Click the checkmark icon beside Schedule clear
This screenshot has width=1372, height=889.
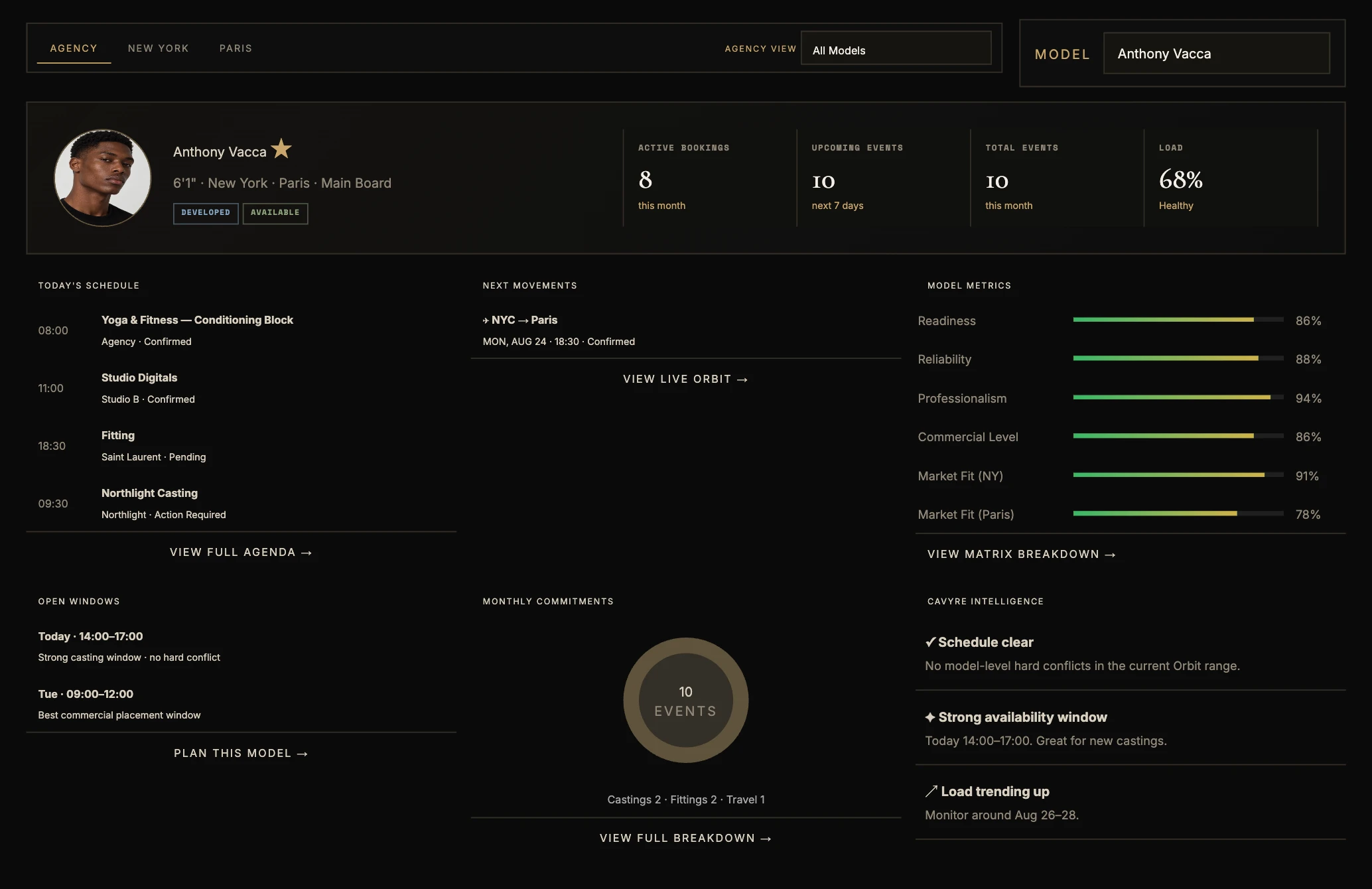(x=930, y=642)
